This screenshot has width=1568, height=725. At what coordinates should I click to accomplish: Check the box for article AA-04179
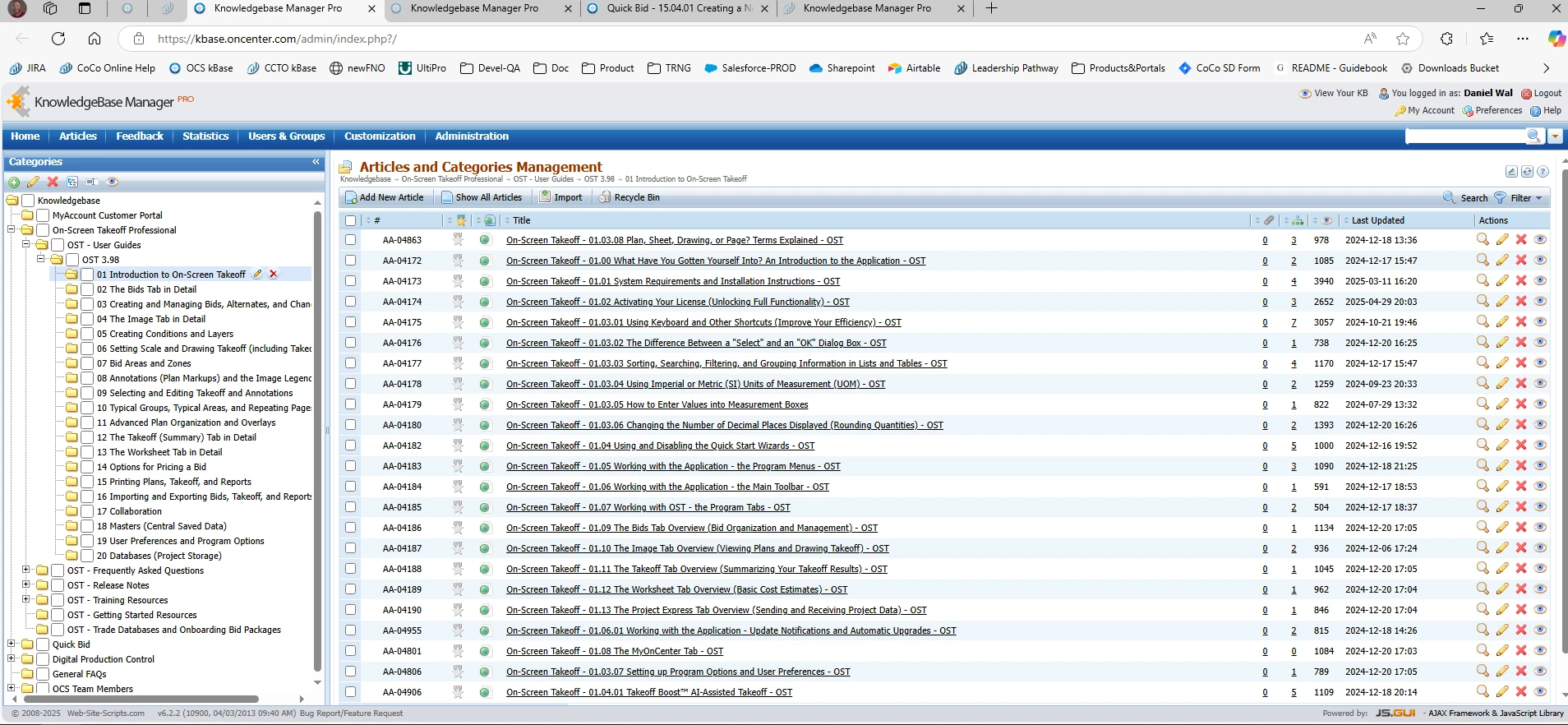[x=351, y=404]
